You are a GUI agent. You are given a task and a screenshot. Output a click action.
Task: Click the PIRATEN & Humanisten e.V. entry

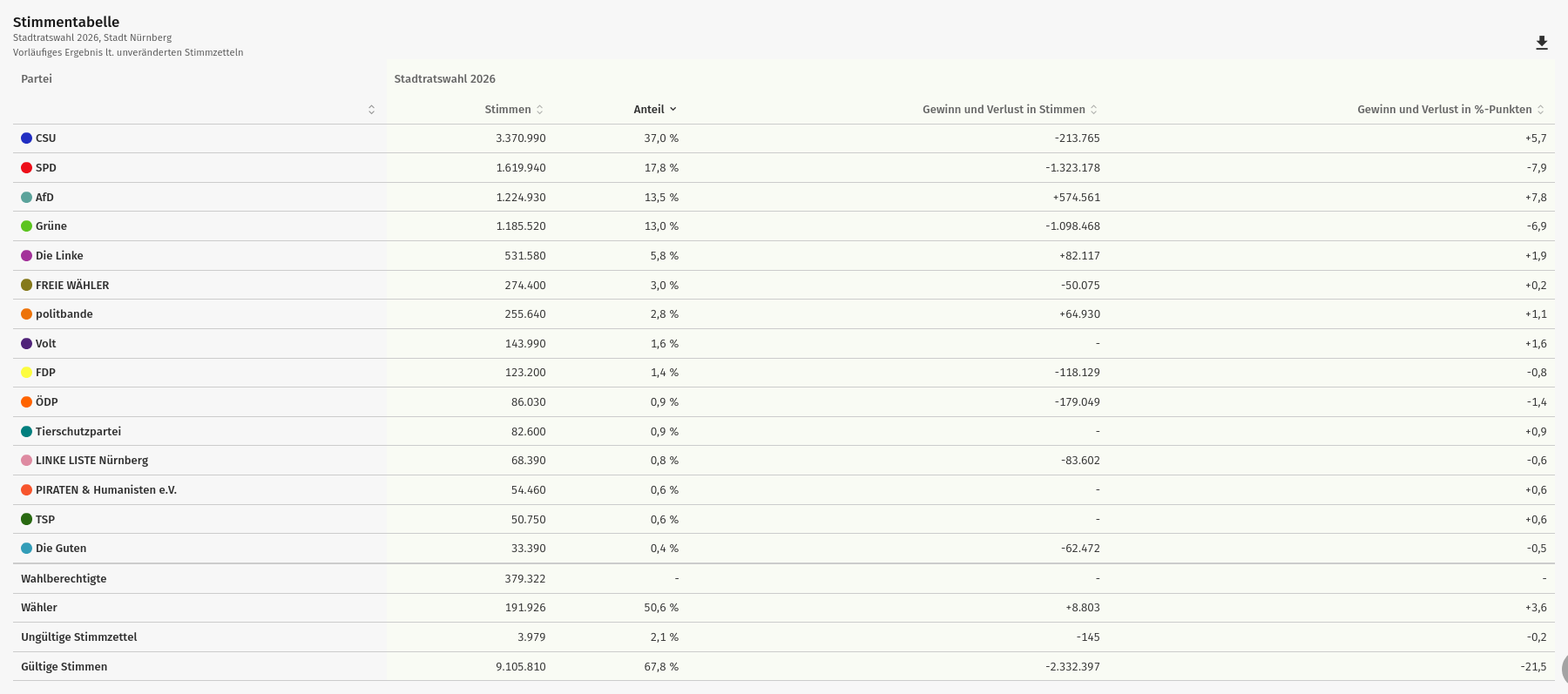tap(105, 490)
